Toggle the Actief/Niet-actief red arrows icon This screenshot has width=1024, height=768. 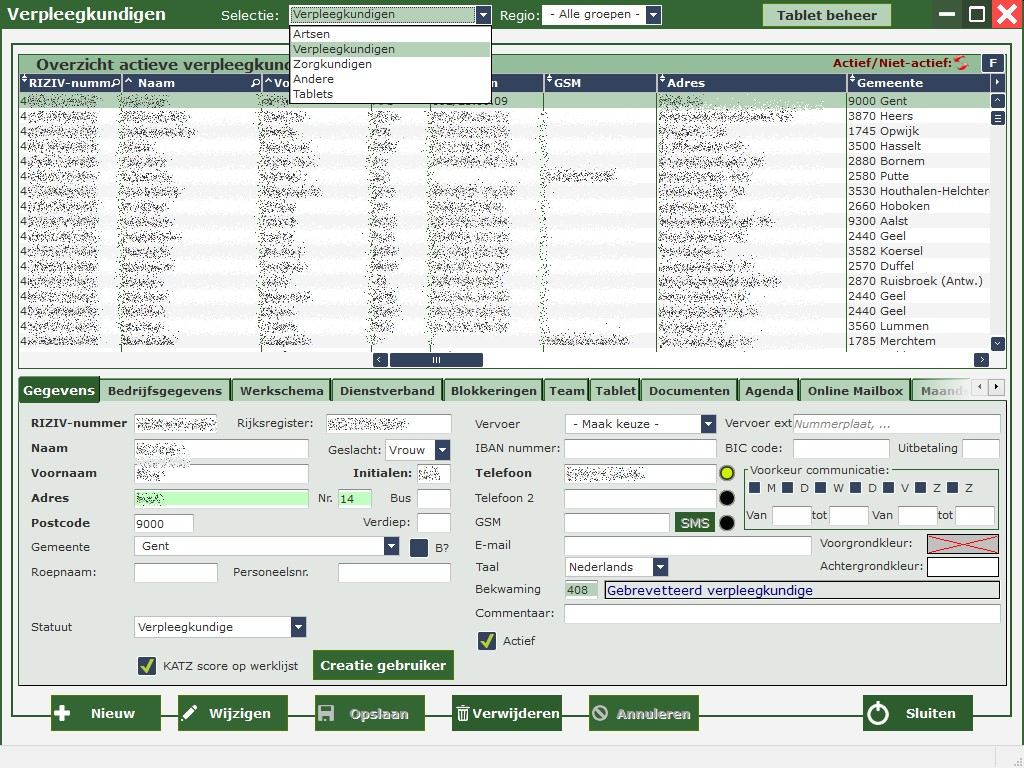961,63
